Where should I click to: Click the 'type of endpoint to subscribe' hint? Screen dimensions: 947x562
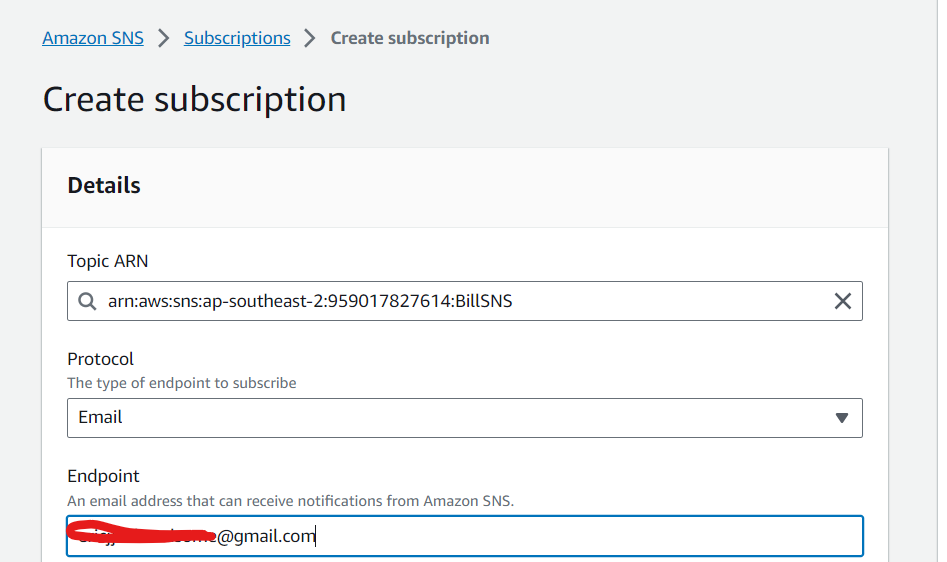pos(182,383)
